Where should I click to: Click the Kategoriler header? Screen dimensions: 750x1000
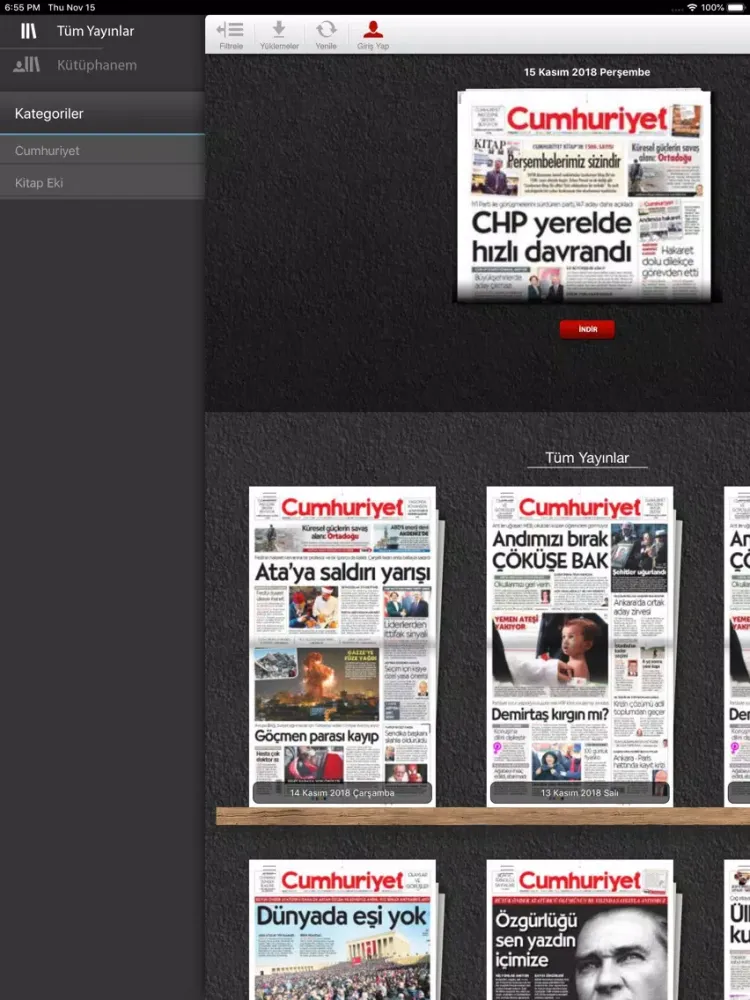pos(102,114)
